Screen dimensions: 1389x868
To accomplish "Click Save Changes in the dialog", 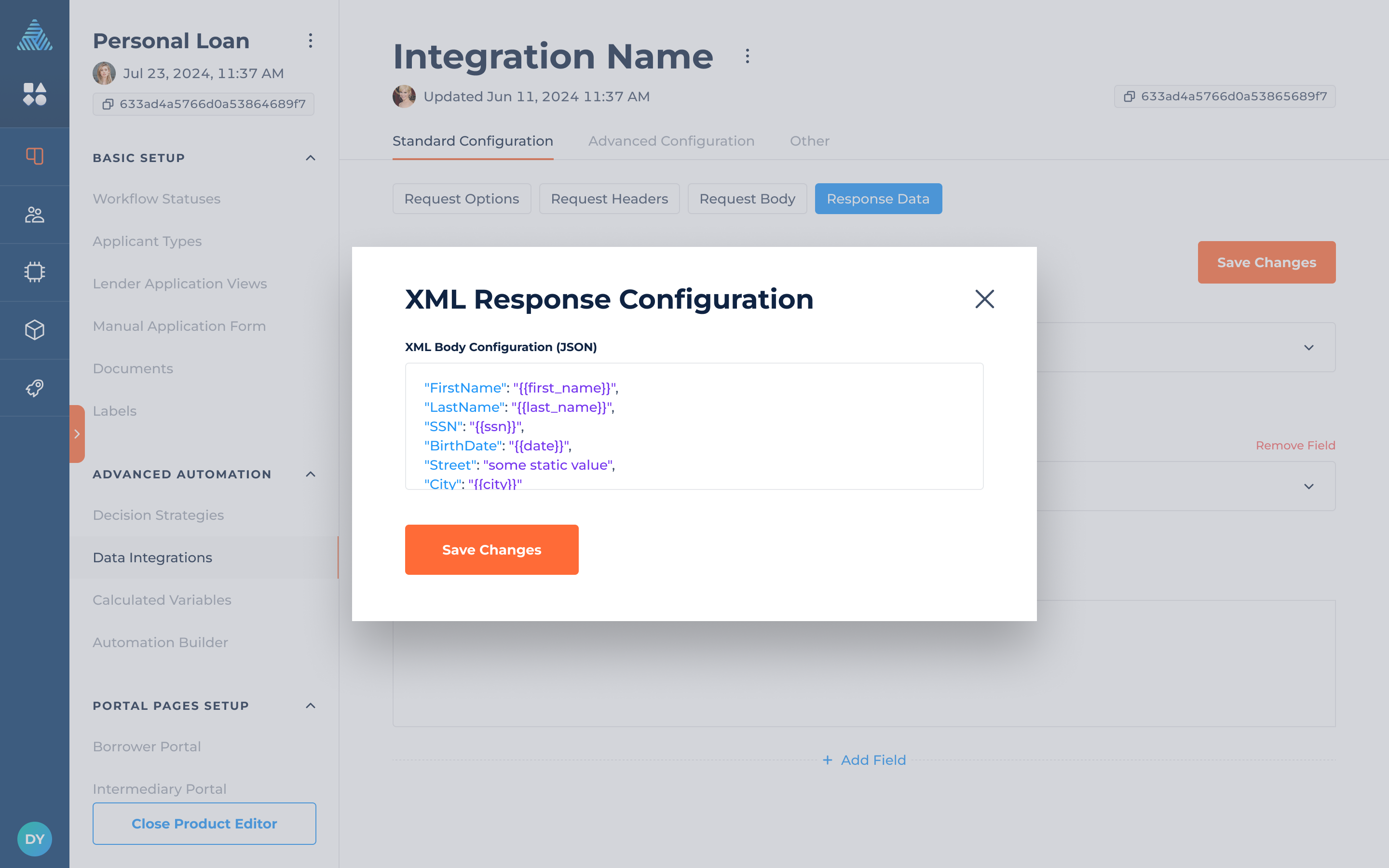I will pos(491,549).
